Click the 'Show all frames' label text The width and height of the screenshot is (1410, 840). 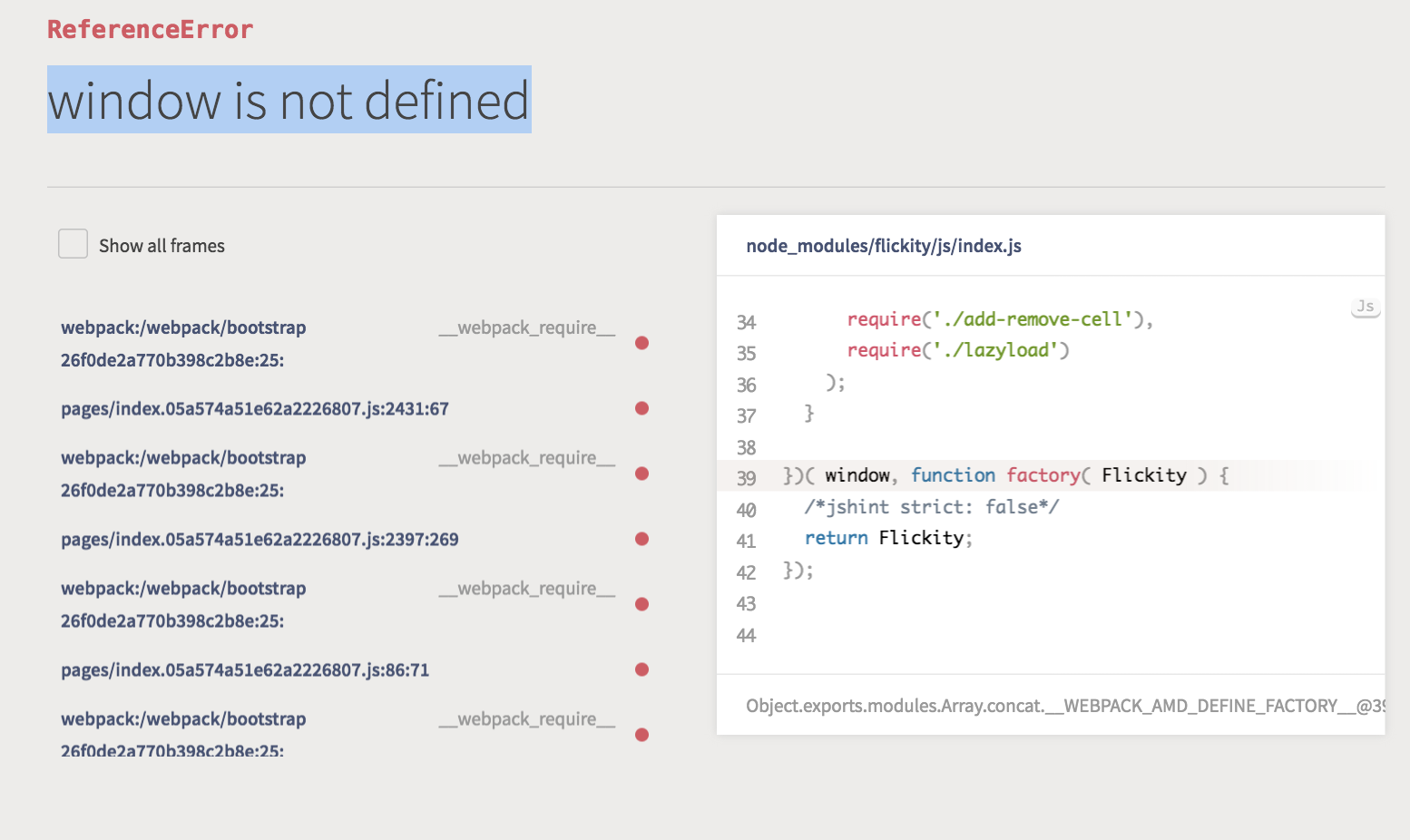point(162,246)
